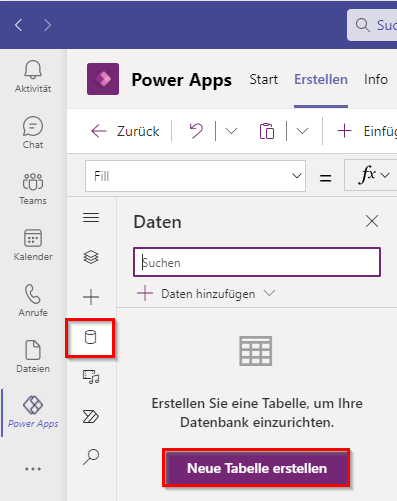Open the Fill property dropdown
This screenshot has width=397, height=501.
click(195, 176)
